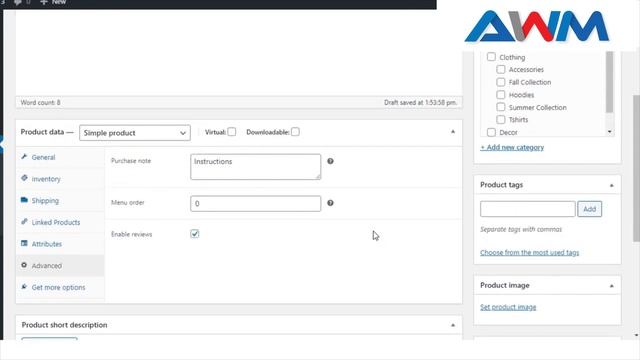
Task: Click the category list scrollbar thumb
Action: (x=609, y=82)
